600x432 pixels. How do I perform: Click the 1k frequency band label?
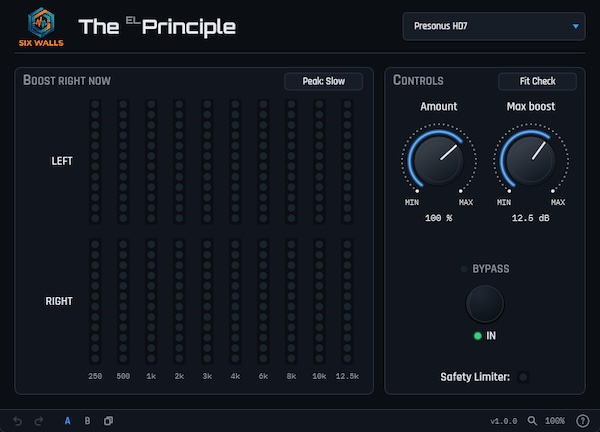tap(151, 376)
